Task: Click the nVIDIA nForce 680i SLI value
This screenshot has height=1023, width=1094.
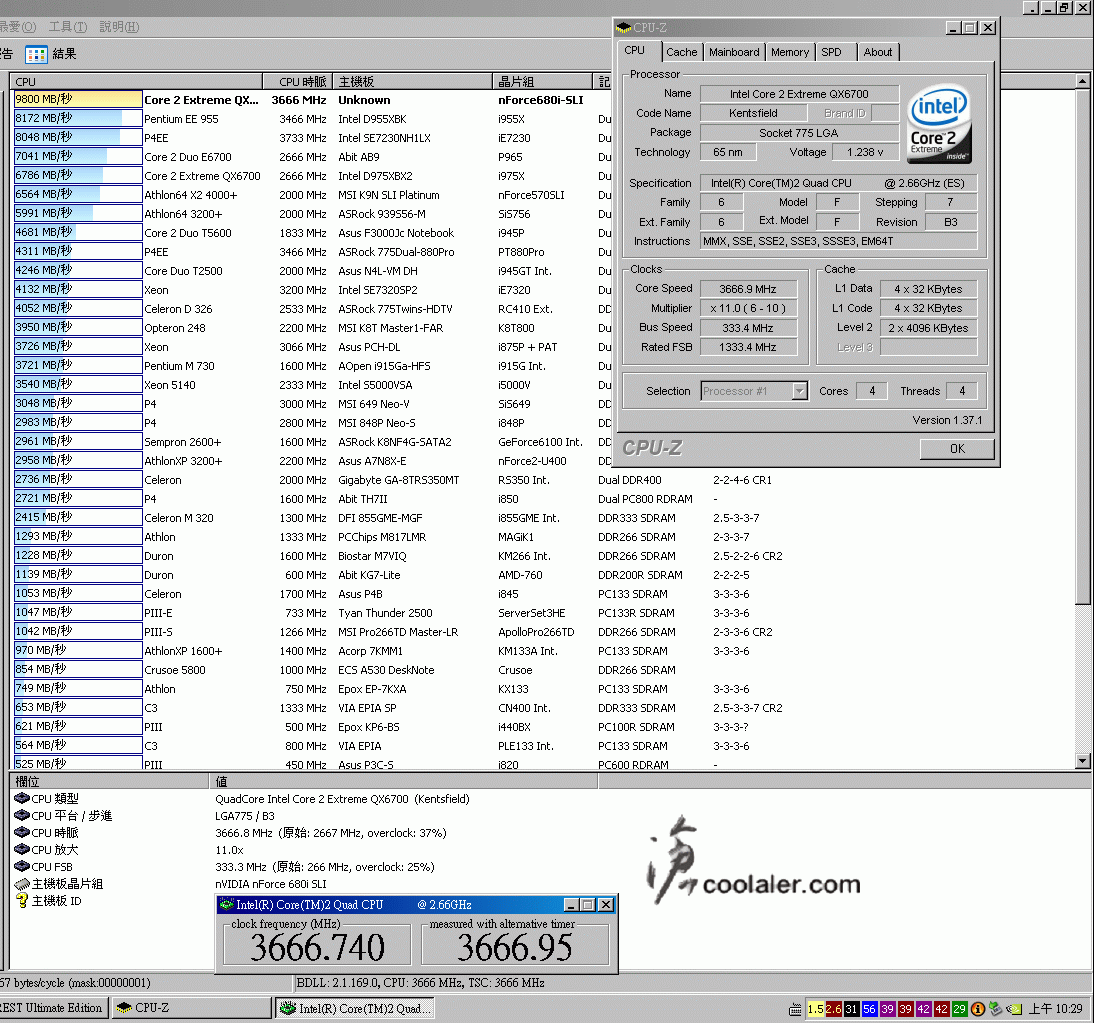Action: tap(271, 883)
